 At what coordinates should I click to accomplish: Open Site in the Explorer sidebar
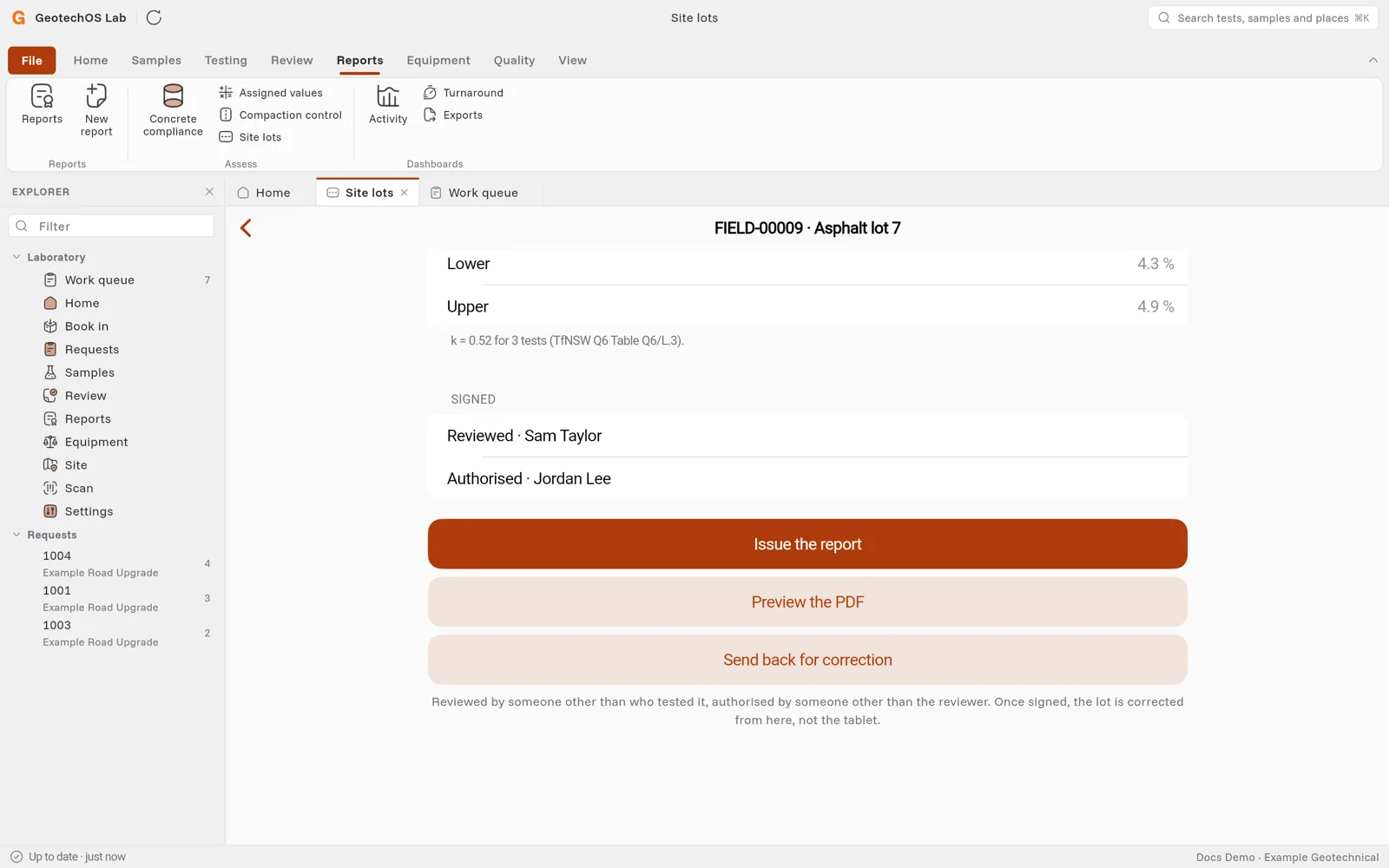[111, 465]
